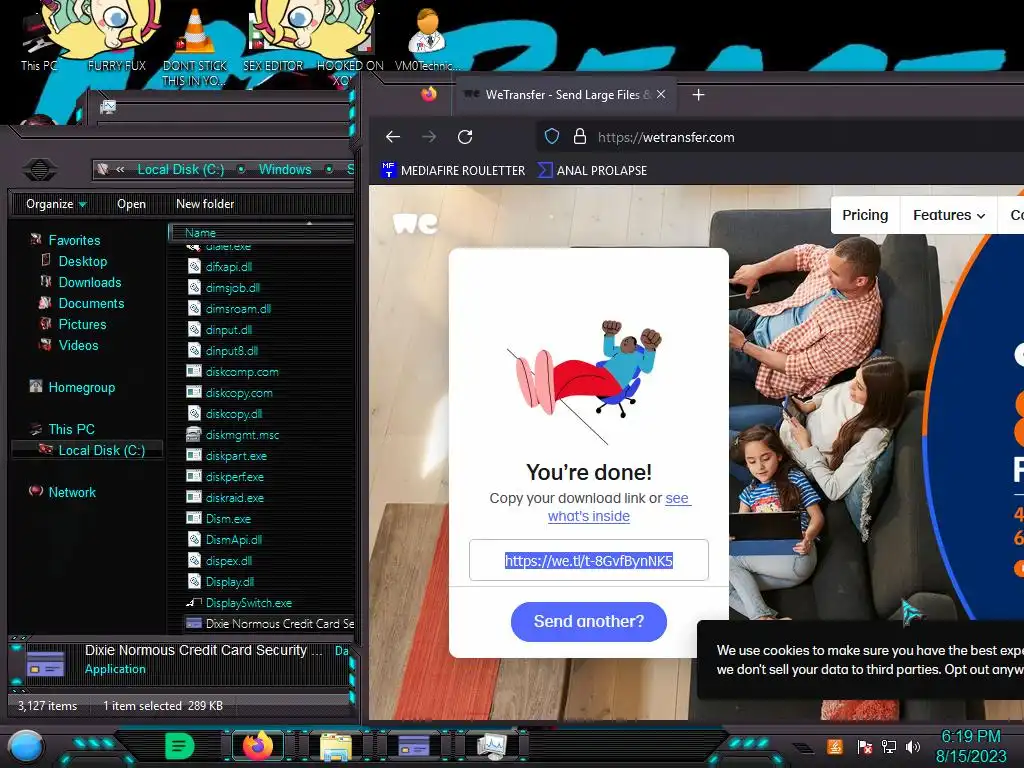
Task: Select dimsjob.dll file
Action: click(x=232, y=287)
